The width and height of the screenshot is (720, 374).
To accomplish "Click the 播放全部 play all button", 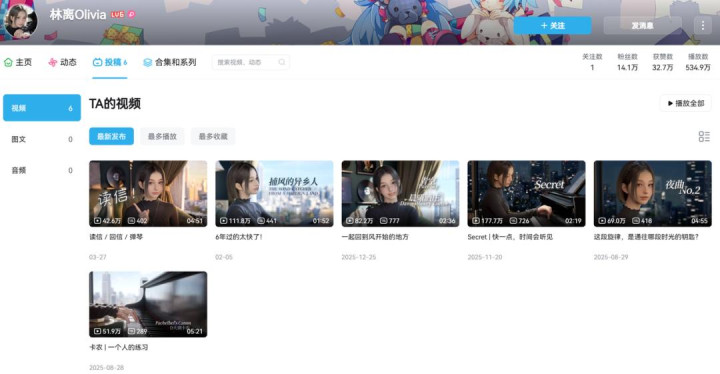I will (686, 103).
